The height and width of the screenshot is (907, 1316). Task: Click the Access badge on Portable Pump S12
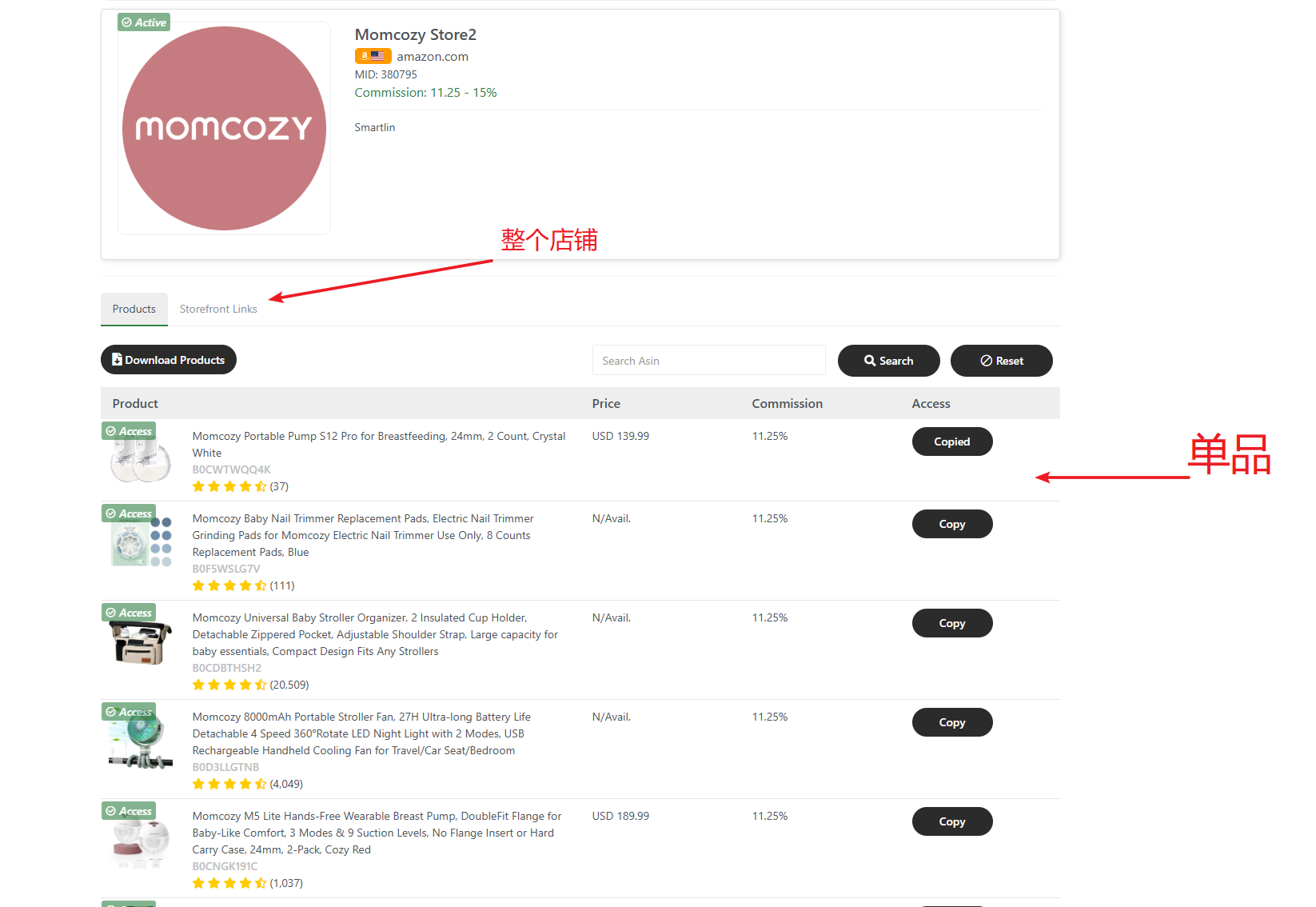(x=129, y=431)
